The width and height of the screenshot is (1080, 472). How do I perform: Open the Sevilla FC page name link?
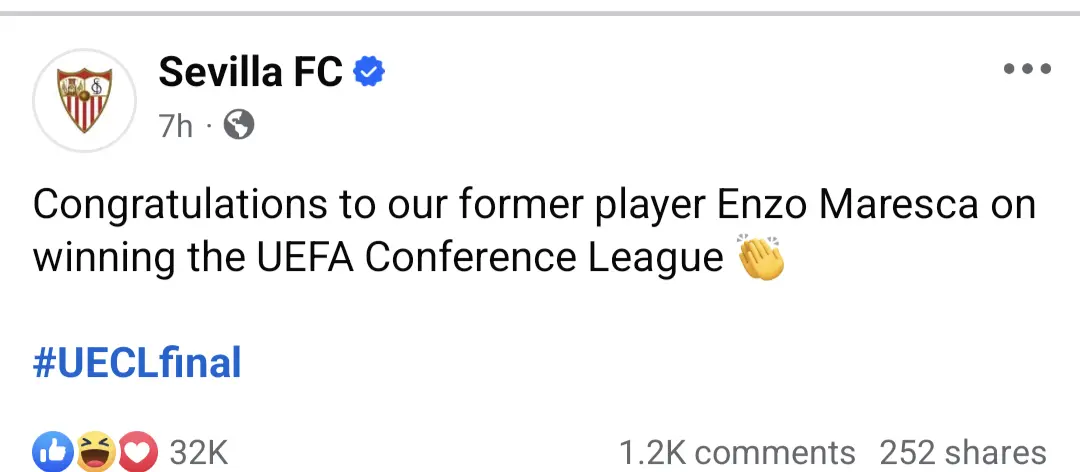(251, 71)
